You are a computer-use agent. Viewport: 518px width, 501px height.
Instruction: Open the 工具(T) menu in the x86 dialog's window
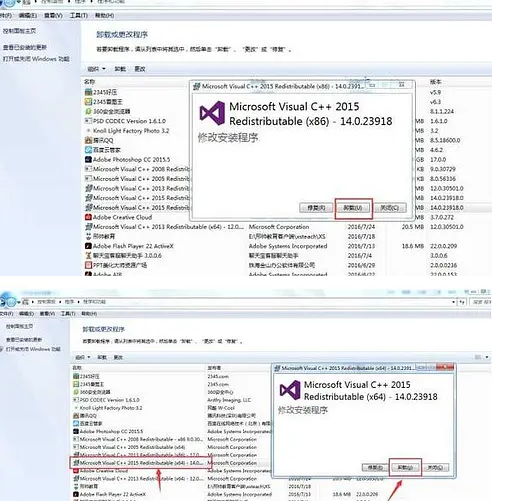tap(78, 15)
